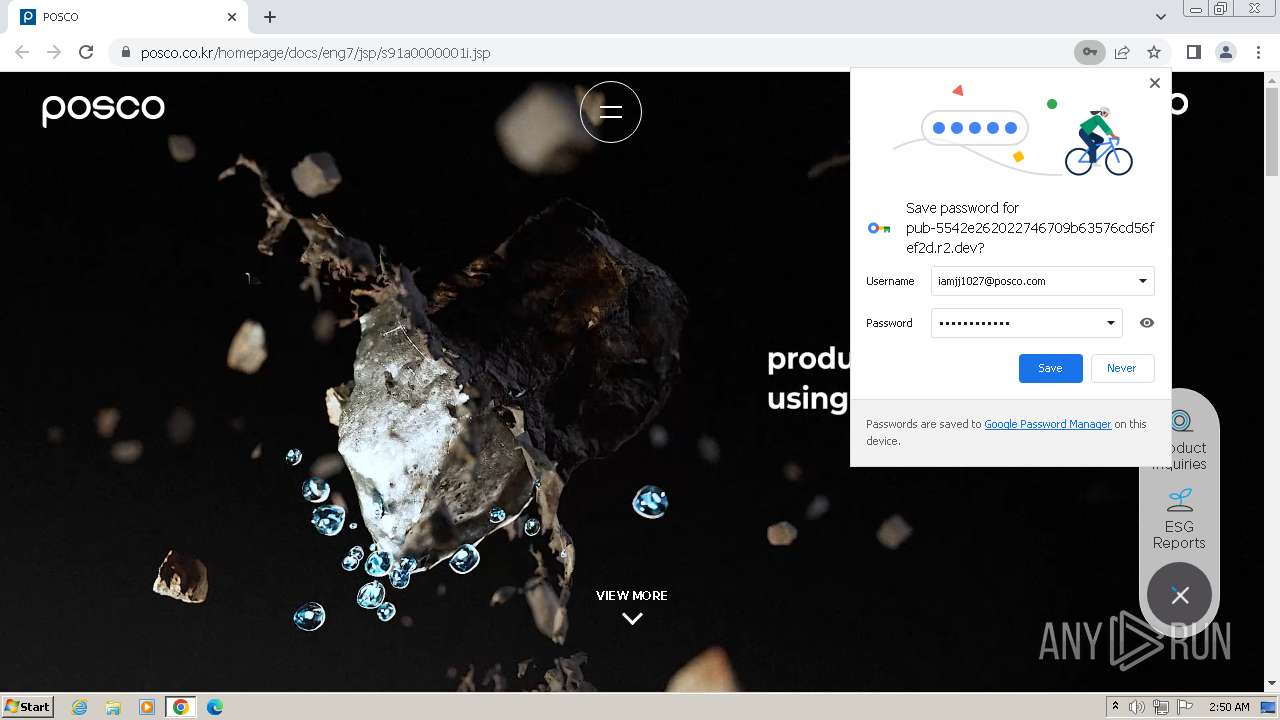This screenshot has height=720, width=1280.
Task: Close the POSCO tab
Action: tap(232, 17)
